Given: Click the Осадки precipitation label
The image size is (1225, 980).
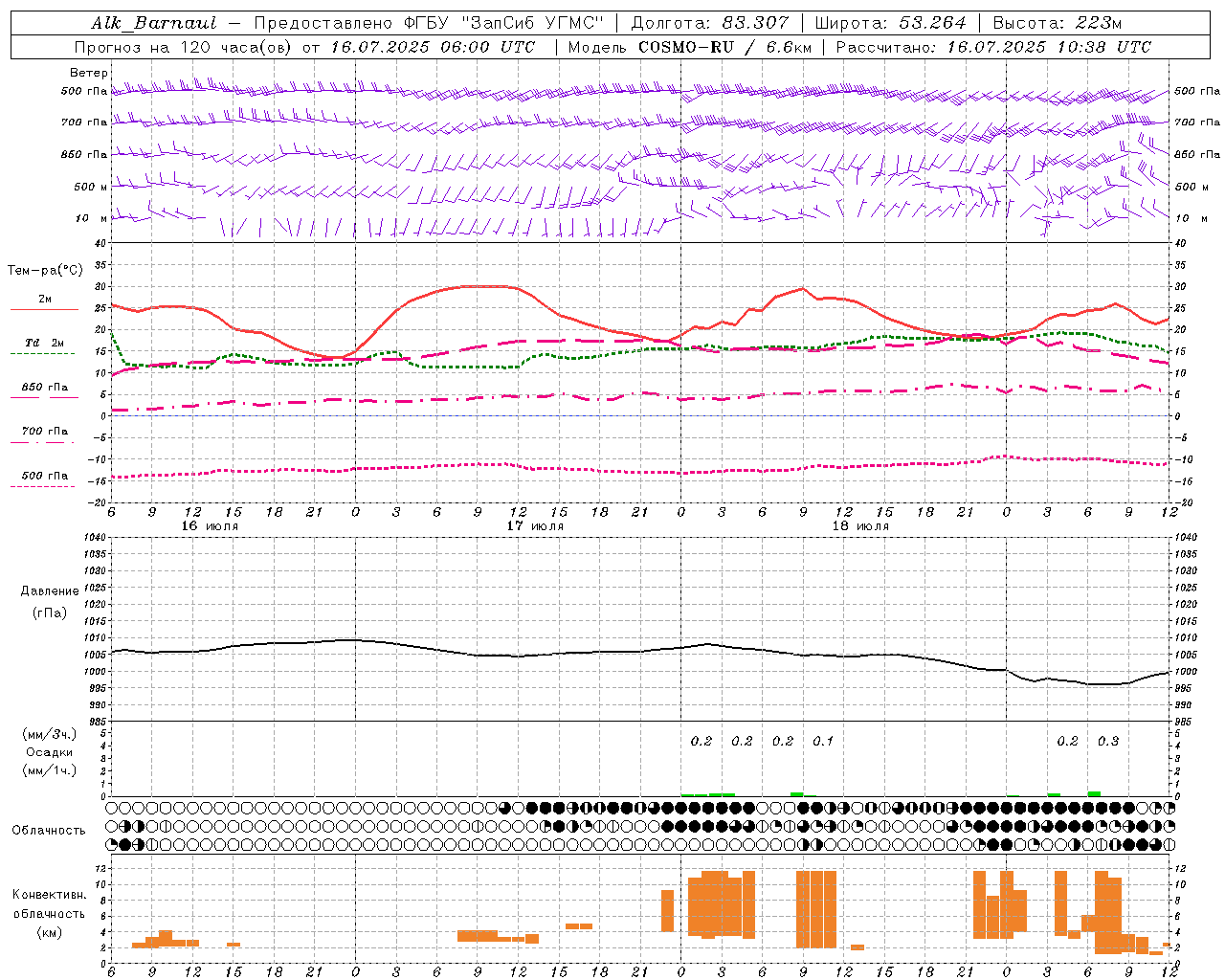Looking at the screenshot, I should [50, 752].
